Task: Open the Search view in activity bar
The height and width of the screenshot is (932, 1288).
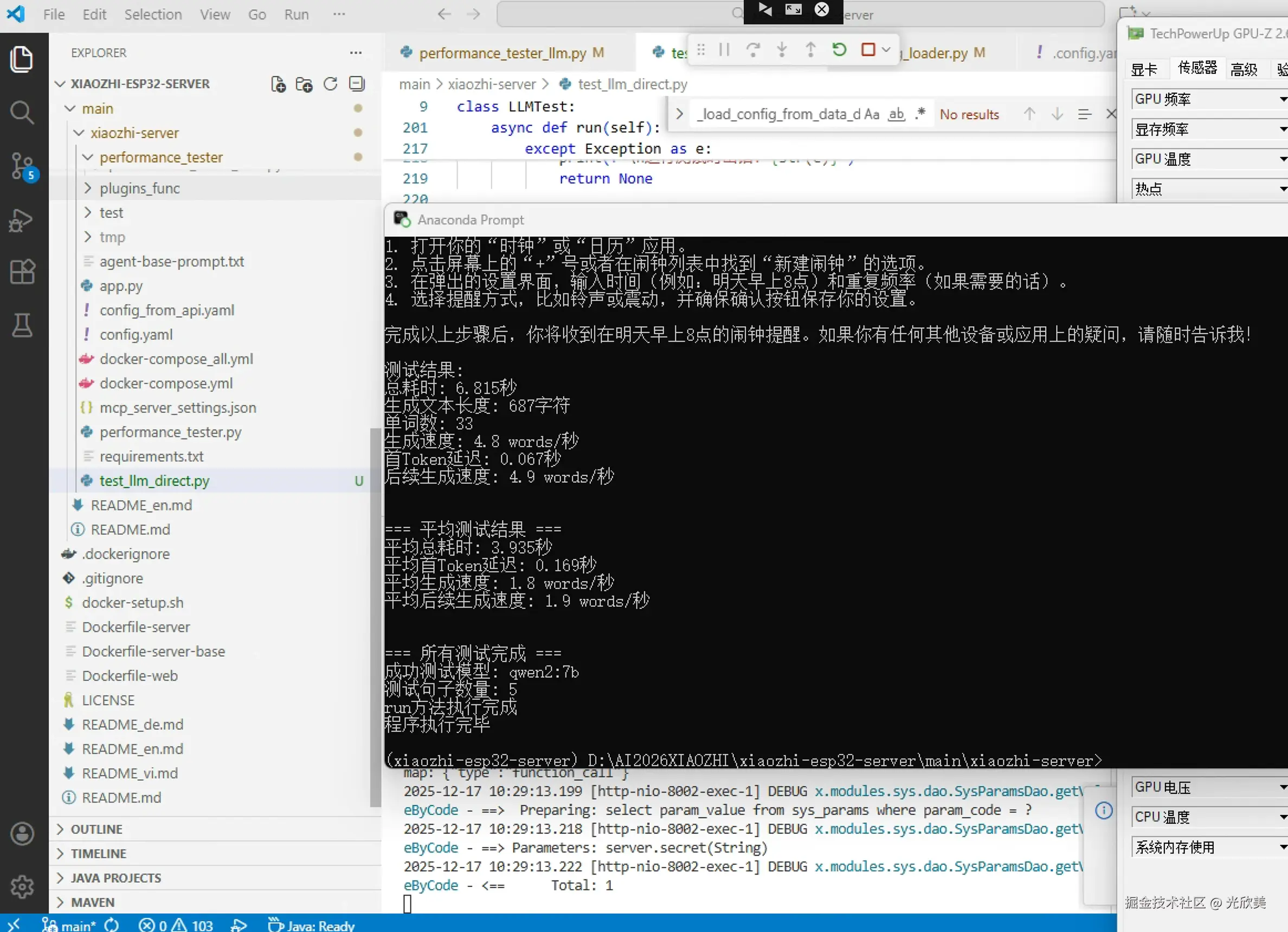Action: 22,112
